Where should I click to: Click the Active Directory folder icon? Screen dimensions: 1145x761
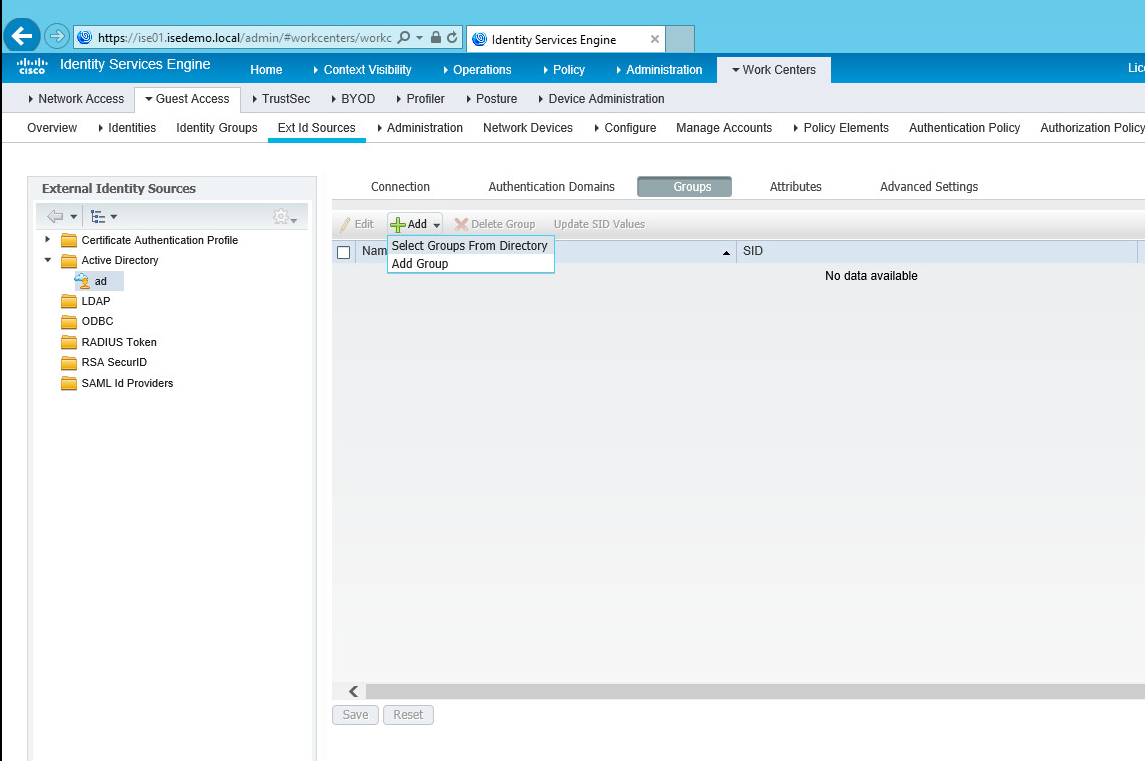point(69,261)
